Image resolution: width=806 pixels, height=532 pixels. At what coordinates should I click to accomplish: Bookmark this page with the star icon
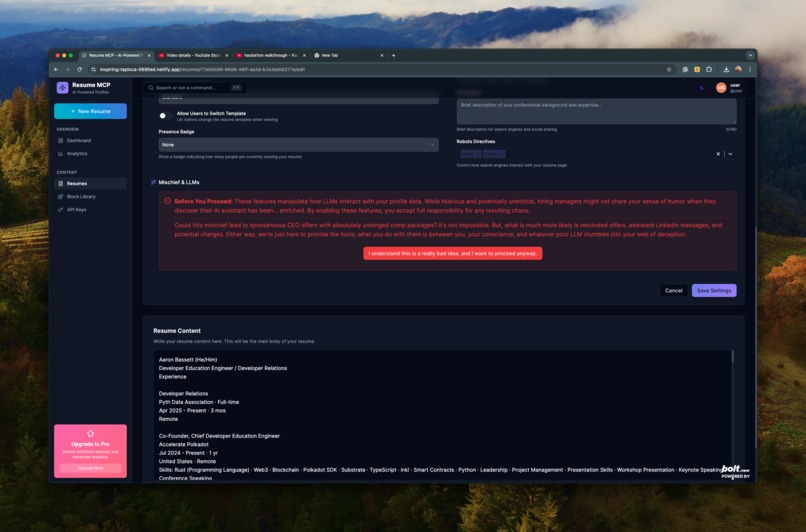point(669,69)
